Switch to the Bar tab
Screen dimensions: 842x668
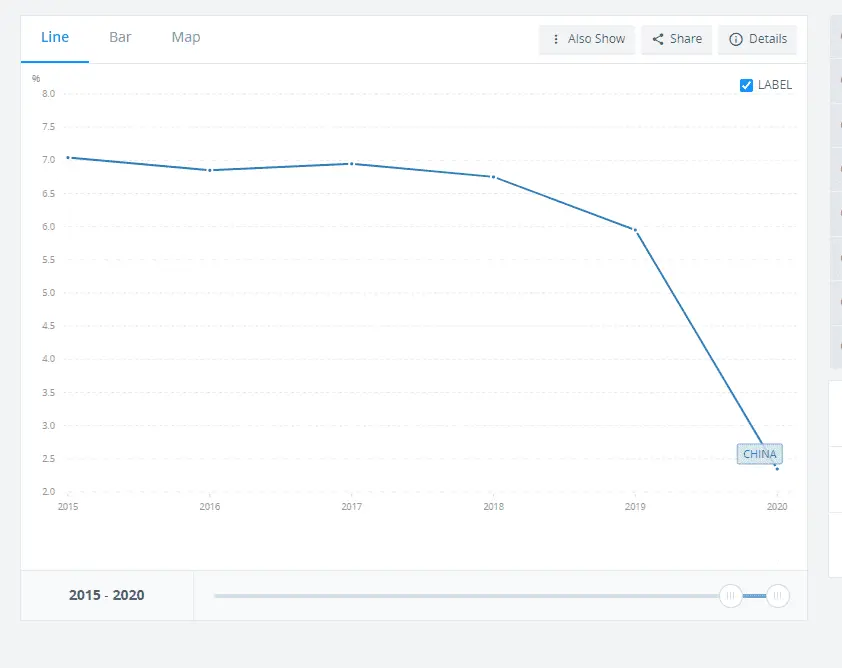120,37
